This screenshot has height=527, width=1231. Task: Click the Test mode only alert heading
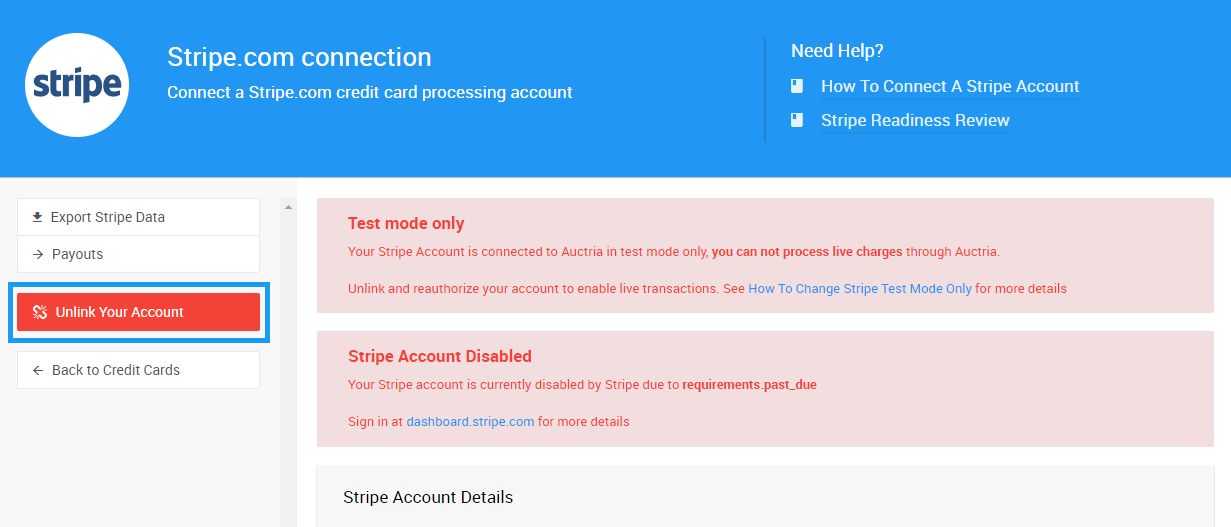click(406, 224)
